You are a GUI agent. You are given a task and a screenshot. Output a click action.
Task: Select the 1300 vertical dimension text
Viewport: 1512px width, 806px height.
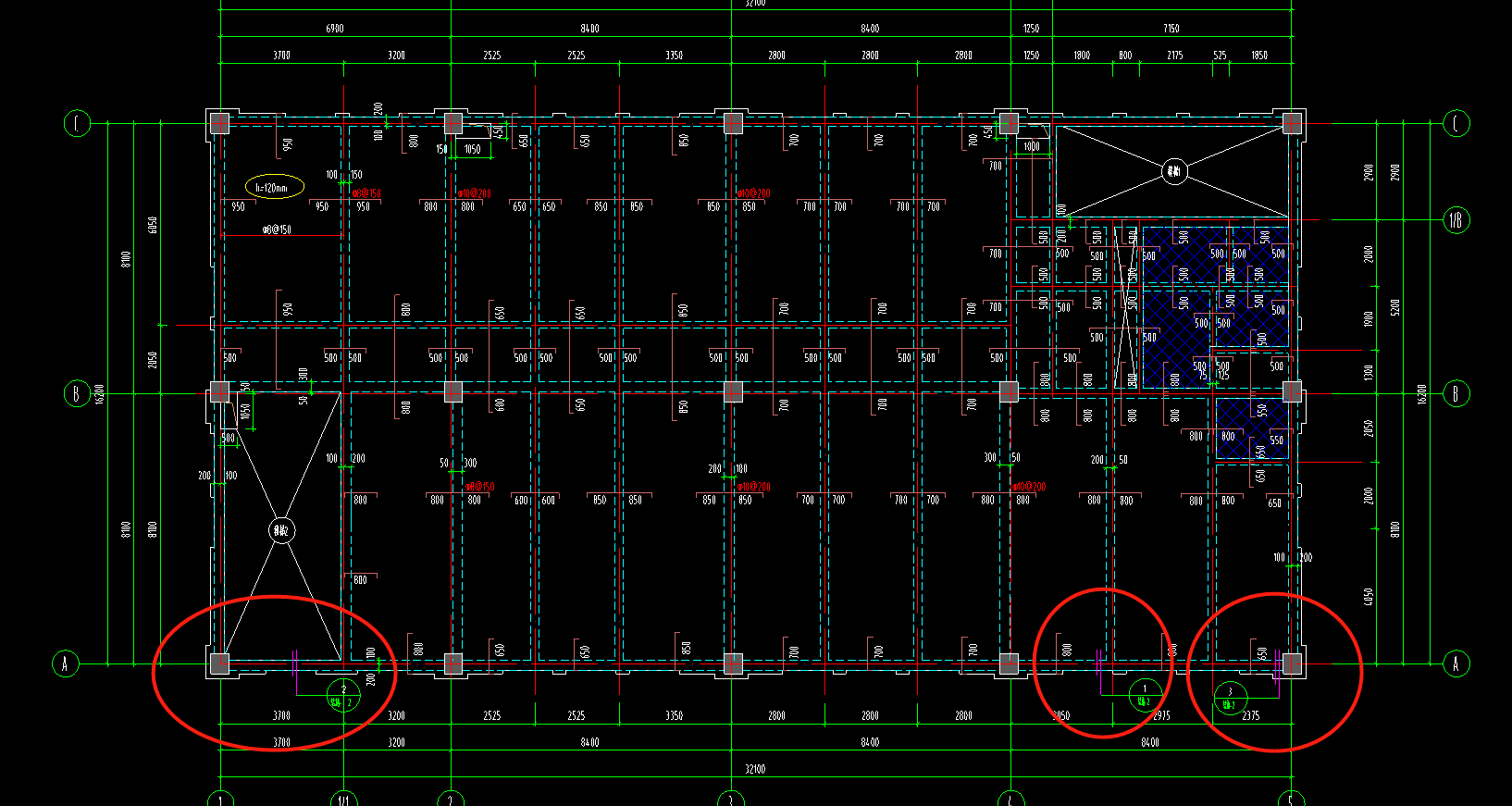1369,373
